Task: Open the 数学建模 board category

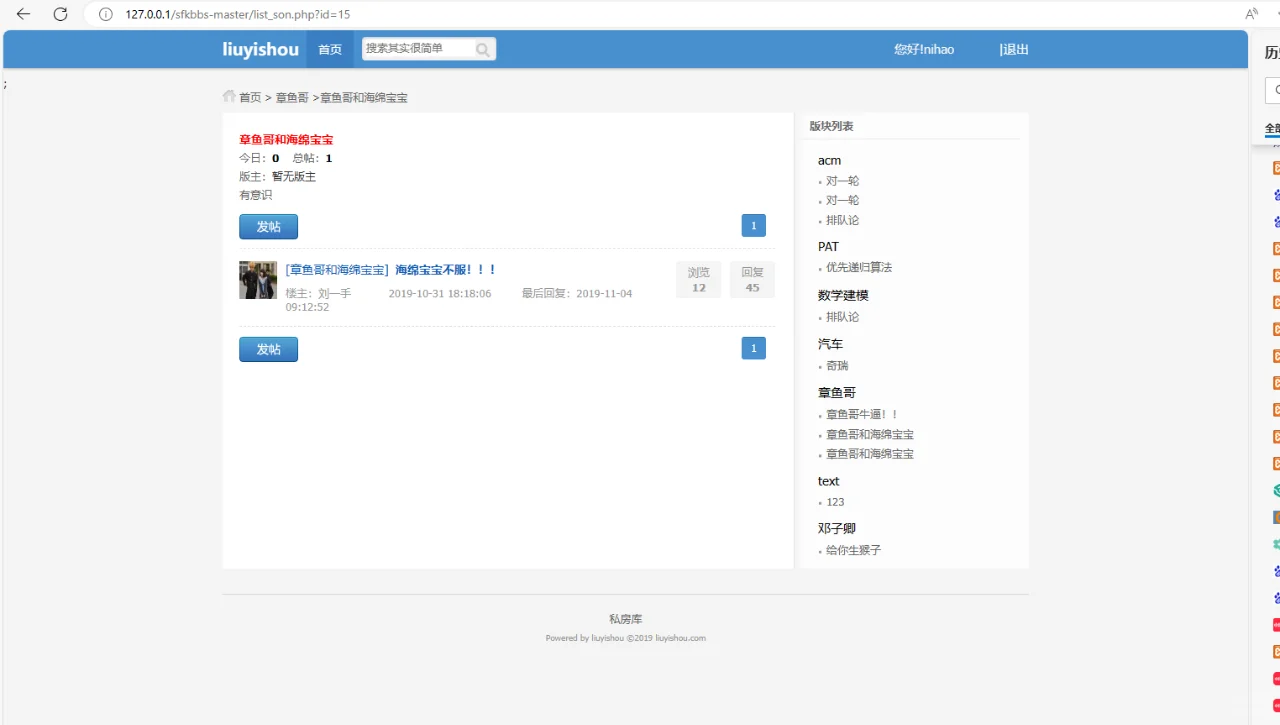Action: 843,295
